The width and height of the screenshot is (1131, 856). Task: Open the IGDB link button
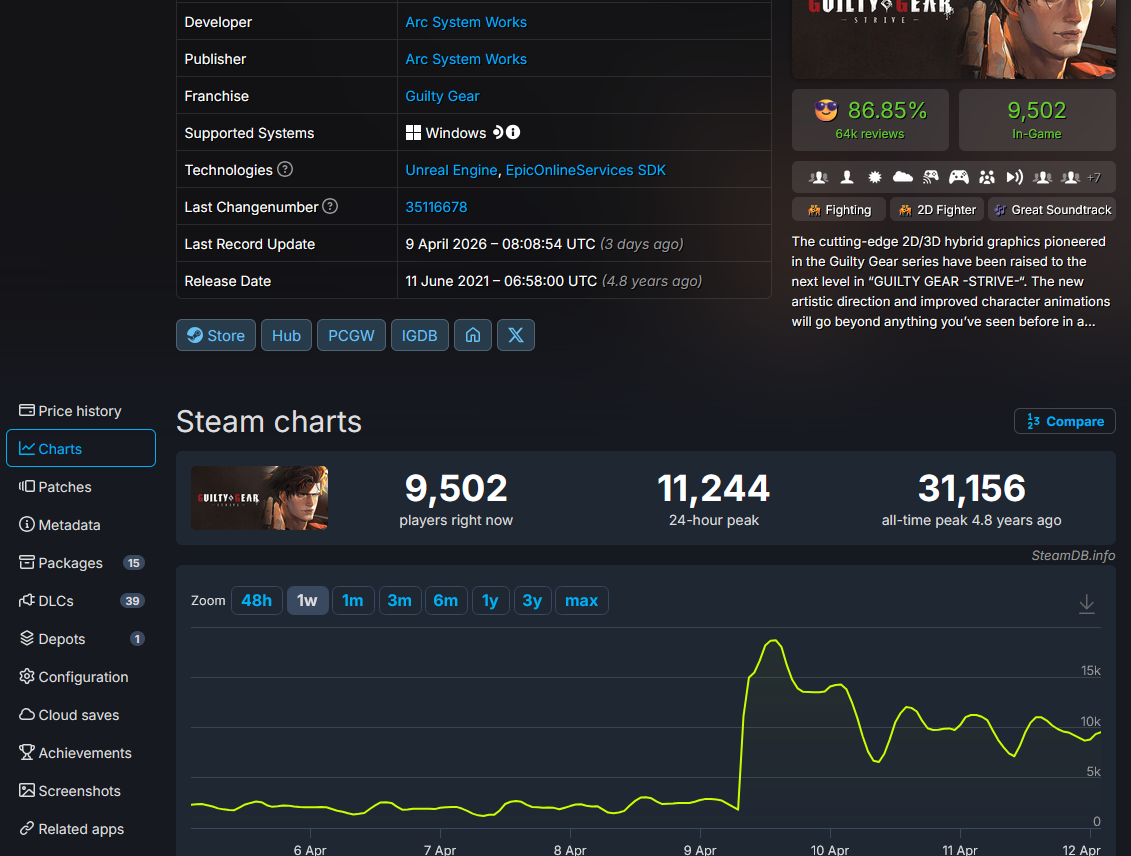(x=420, y=335)
